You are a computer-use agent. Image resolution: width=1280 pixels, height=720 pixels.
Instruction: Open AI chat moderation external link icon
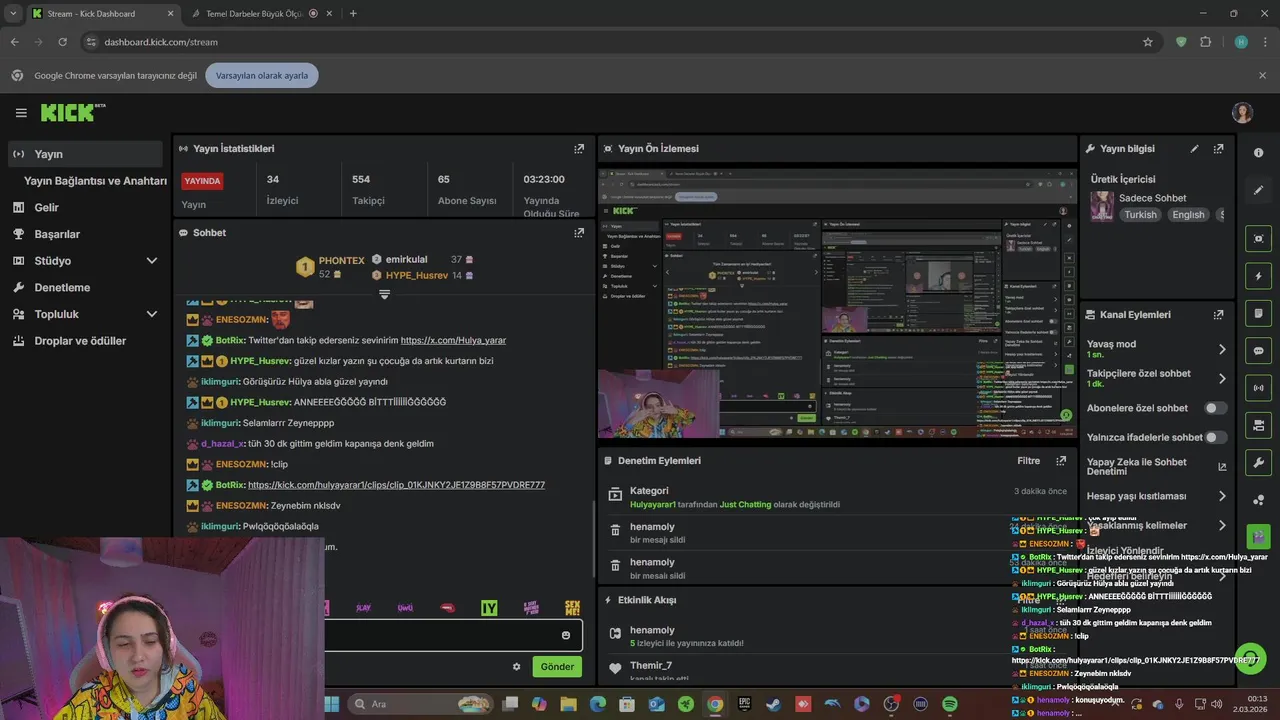[x=1221, y=467]
